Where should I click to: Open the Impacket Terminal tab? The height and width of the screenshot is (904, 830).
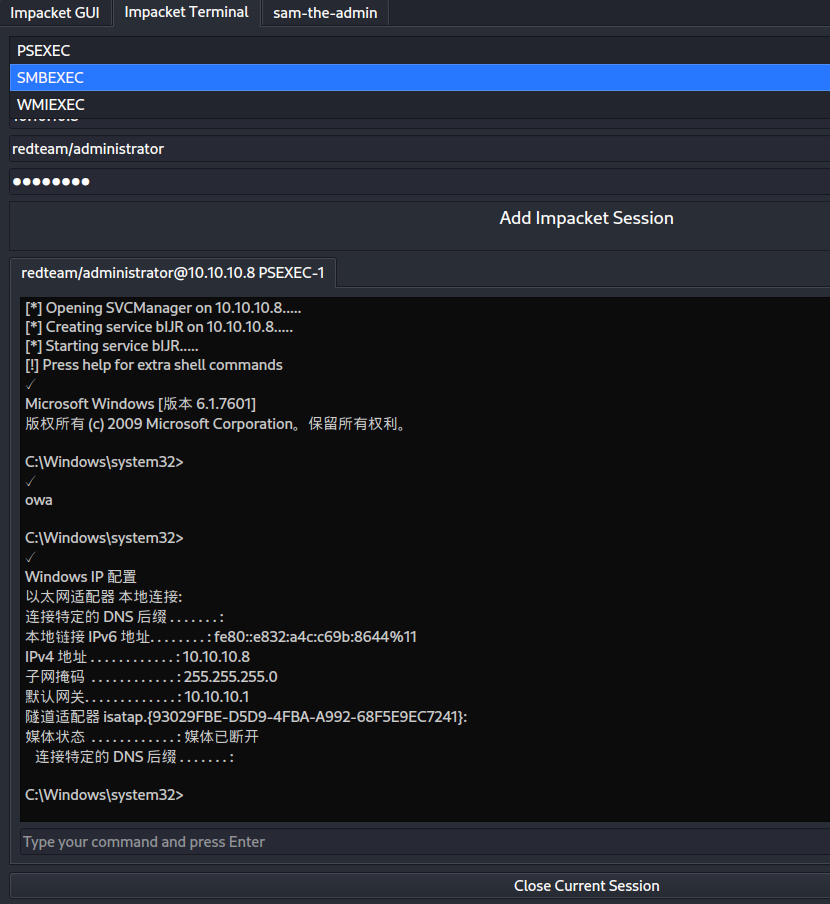[186, 13]
